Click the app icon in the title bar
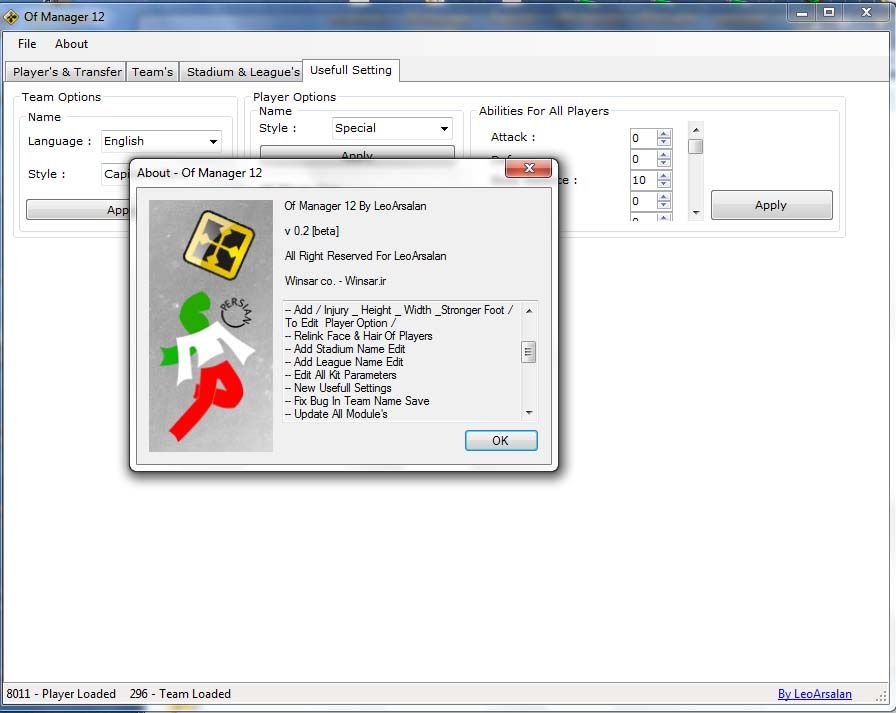 [11, 16]
